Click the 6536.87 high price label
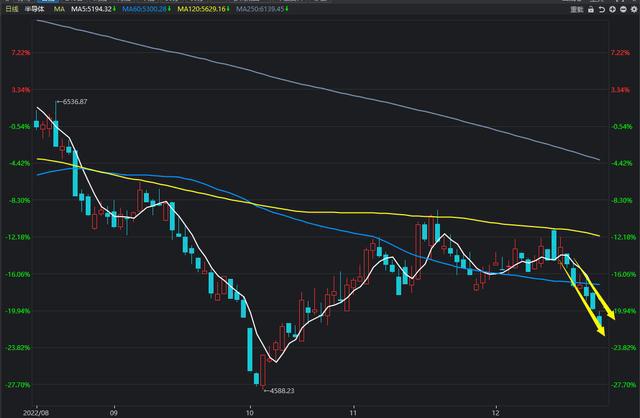 (x=75, y=102)
